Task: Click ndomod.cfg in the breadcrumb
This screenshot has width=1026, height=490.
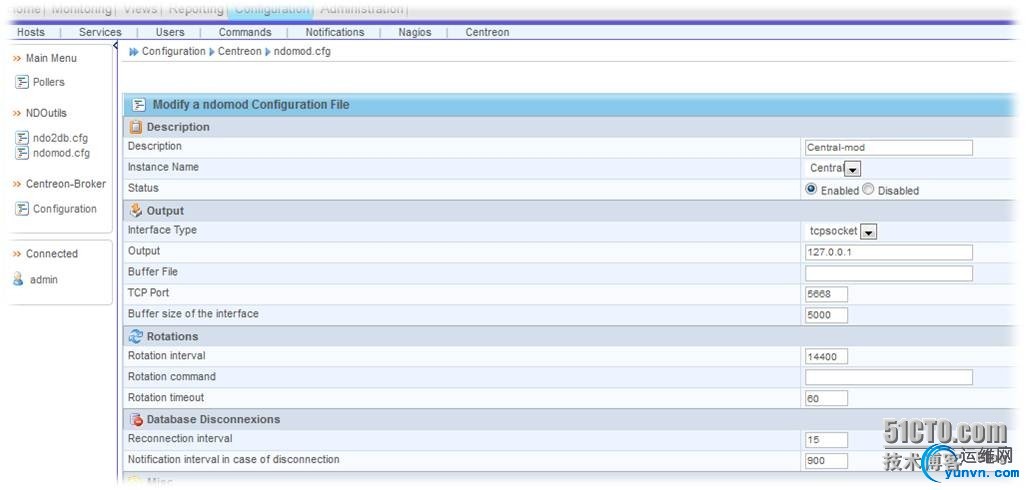Action: coord(302,51)
